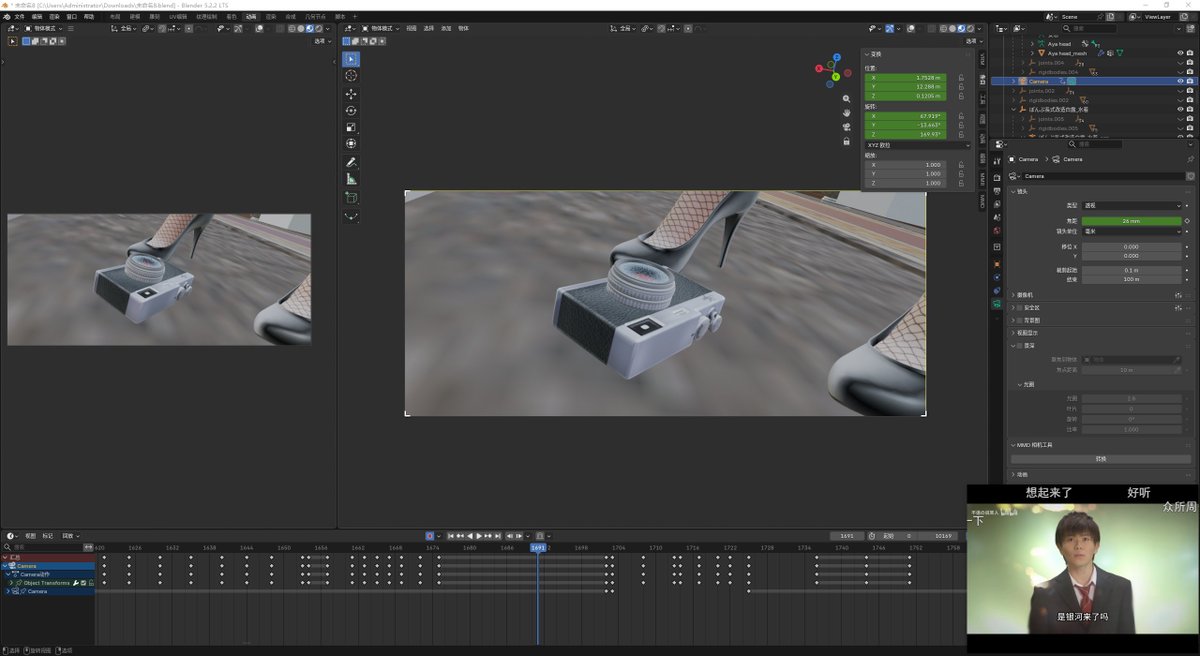Open the 文件 menu

19,17
